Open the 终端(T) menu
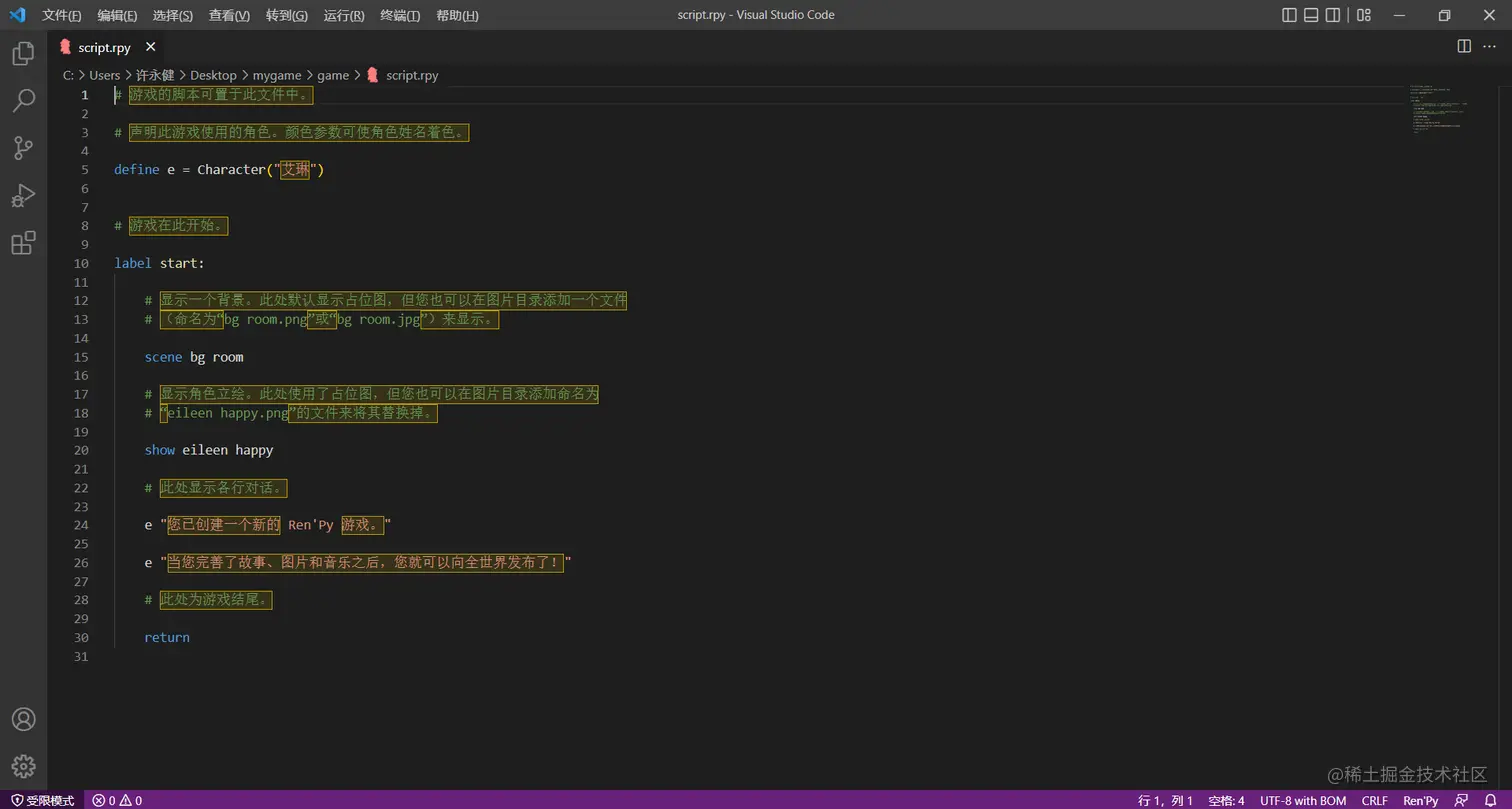This screenshot has height=809, width=1512. 400,15
